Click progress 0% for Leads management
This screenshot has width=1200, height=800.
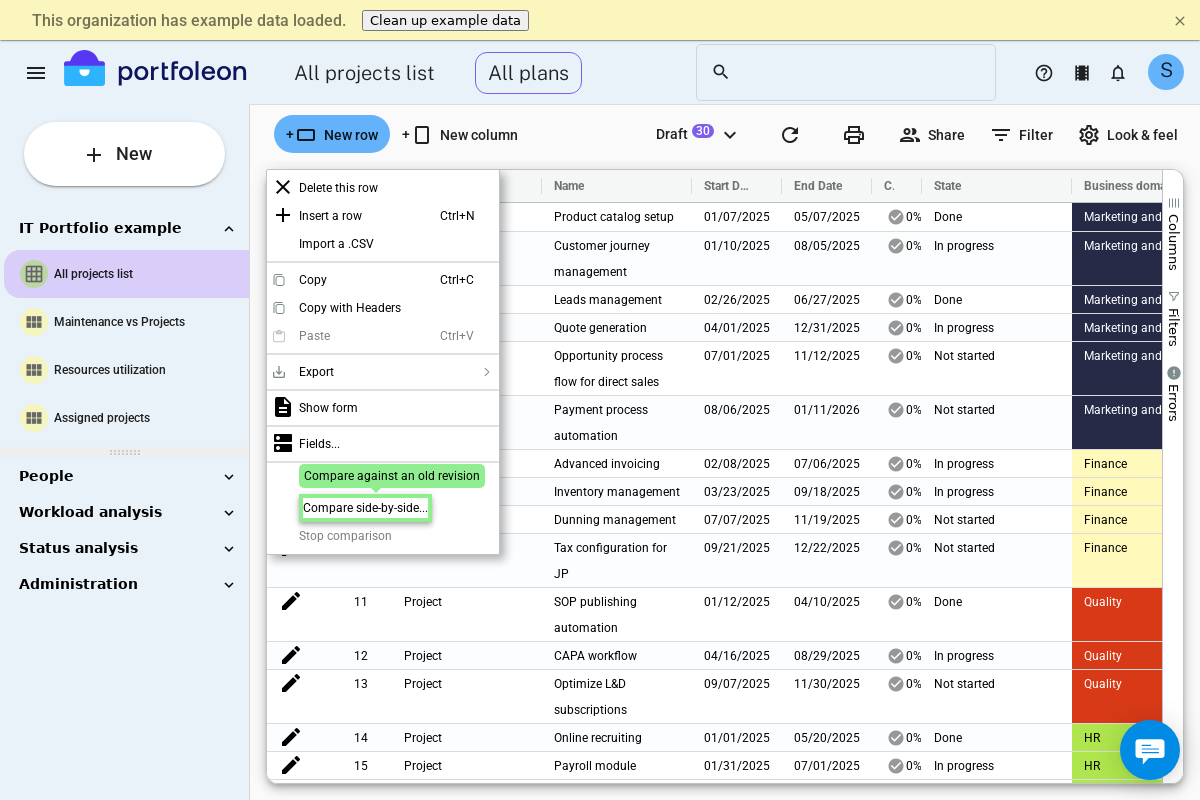pyautogui.click(x=905, y=300)
